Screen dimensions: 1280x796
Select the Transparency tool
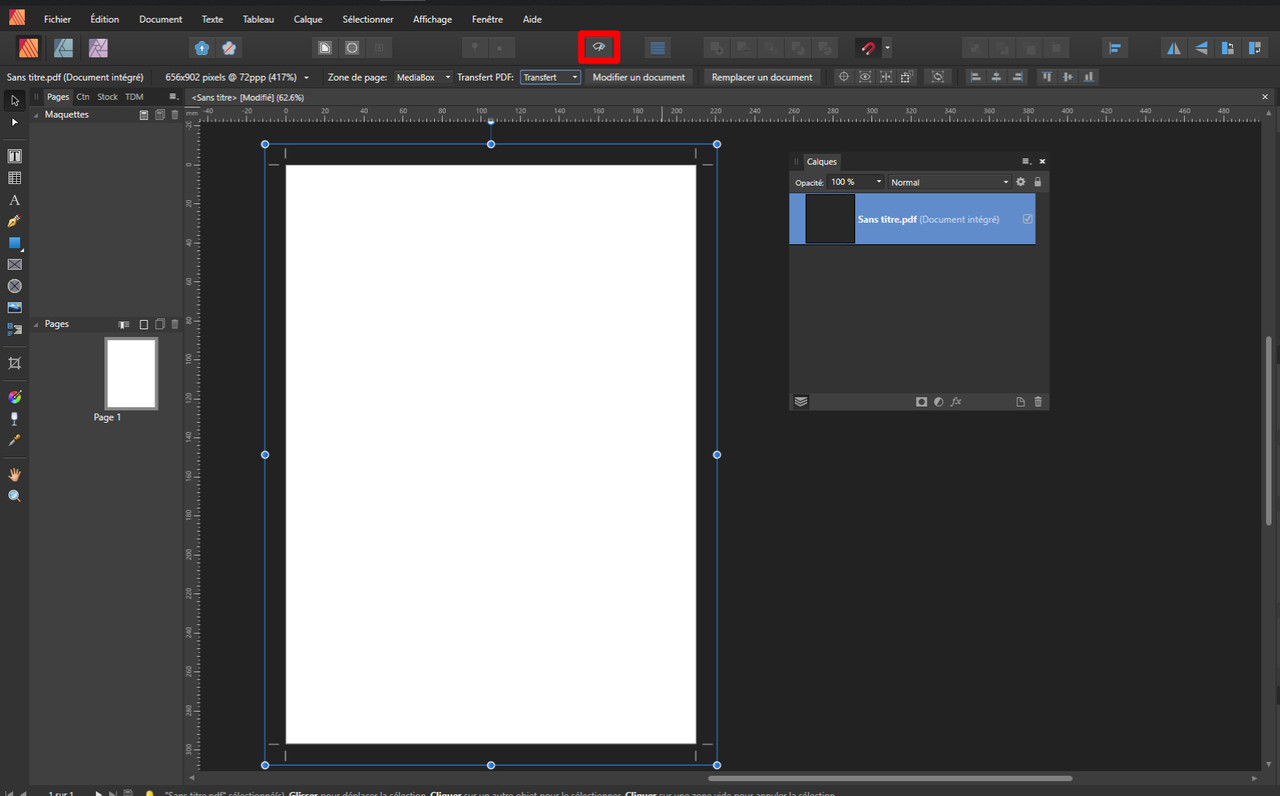[x=14, y=418]
